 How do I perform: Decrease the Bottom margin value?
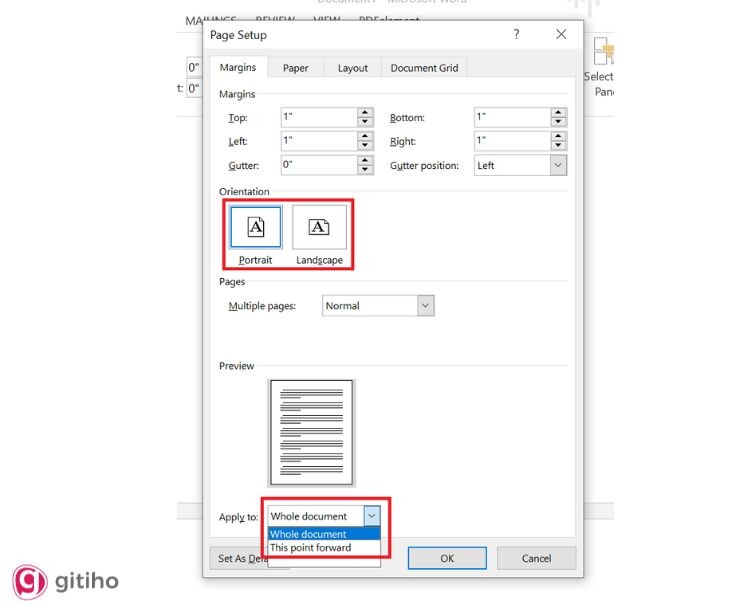[x=558, y=121]
